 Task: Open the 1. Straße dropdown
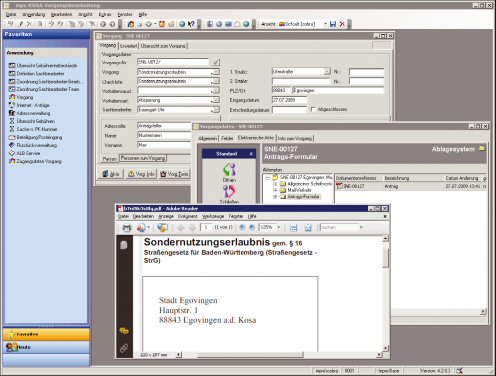pos(327,71)
